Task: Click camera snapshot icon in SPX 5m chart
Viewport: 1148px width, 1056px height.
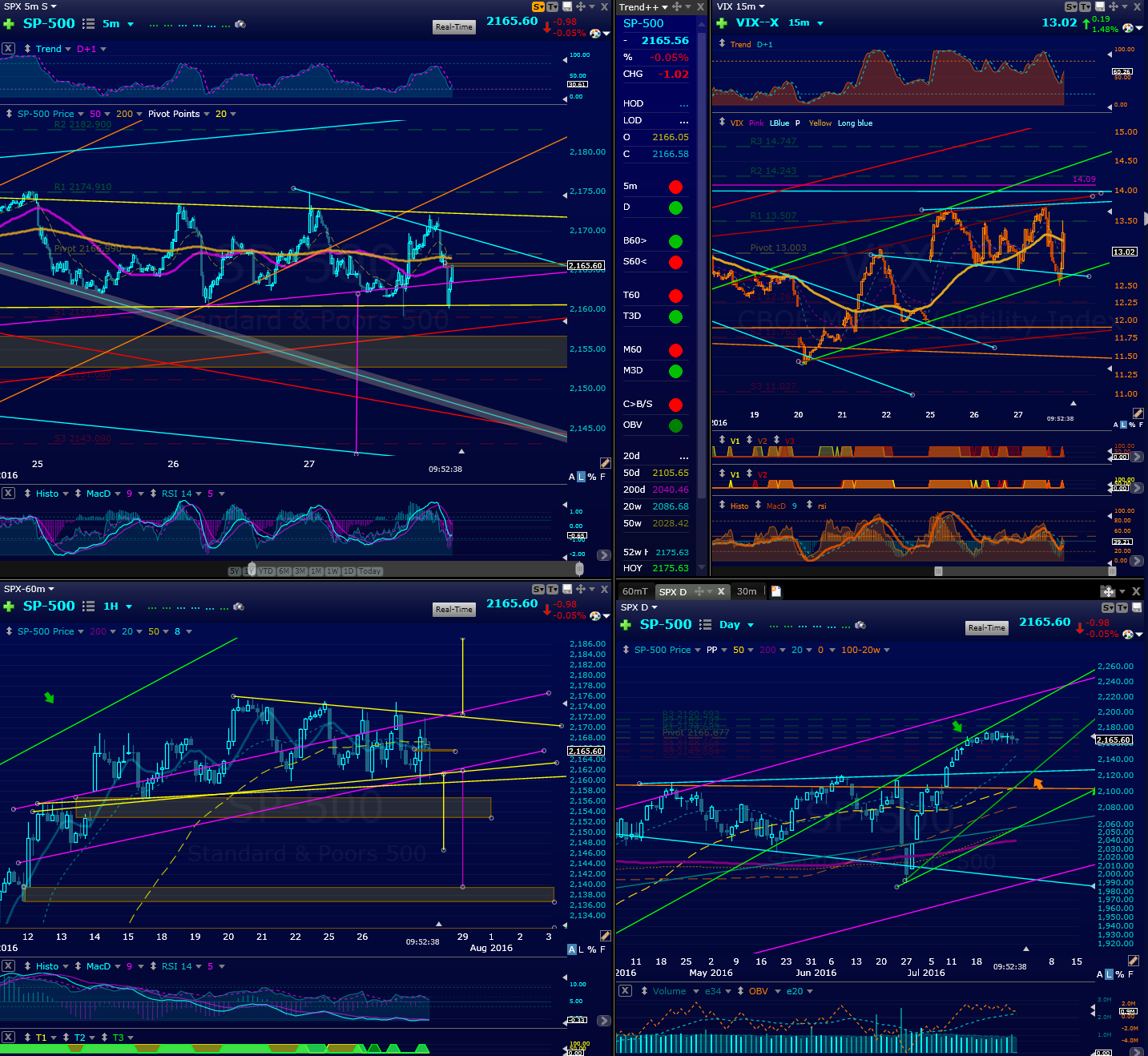Action: point(240,24)
